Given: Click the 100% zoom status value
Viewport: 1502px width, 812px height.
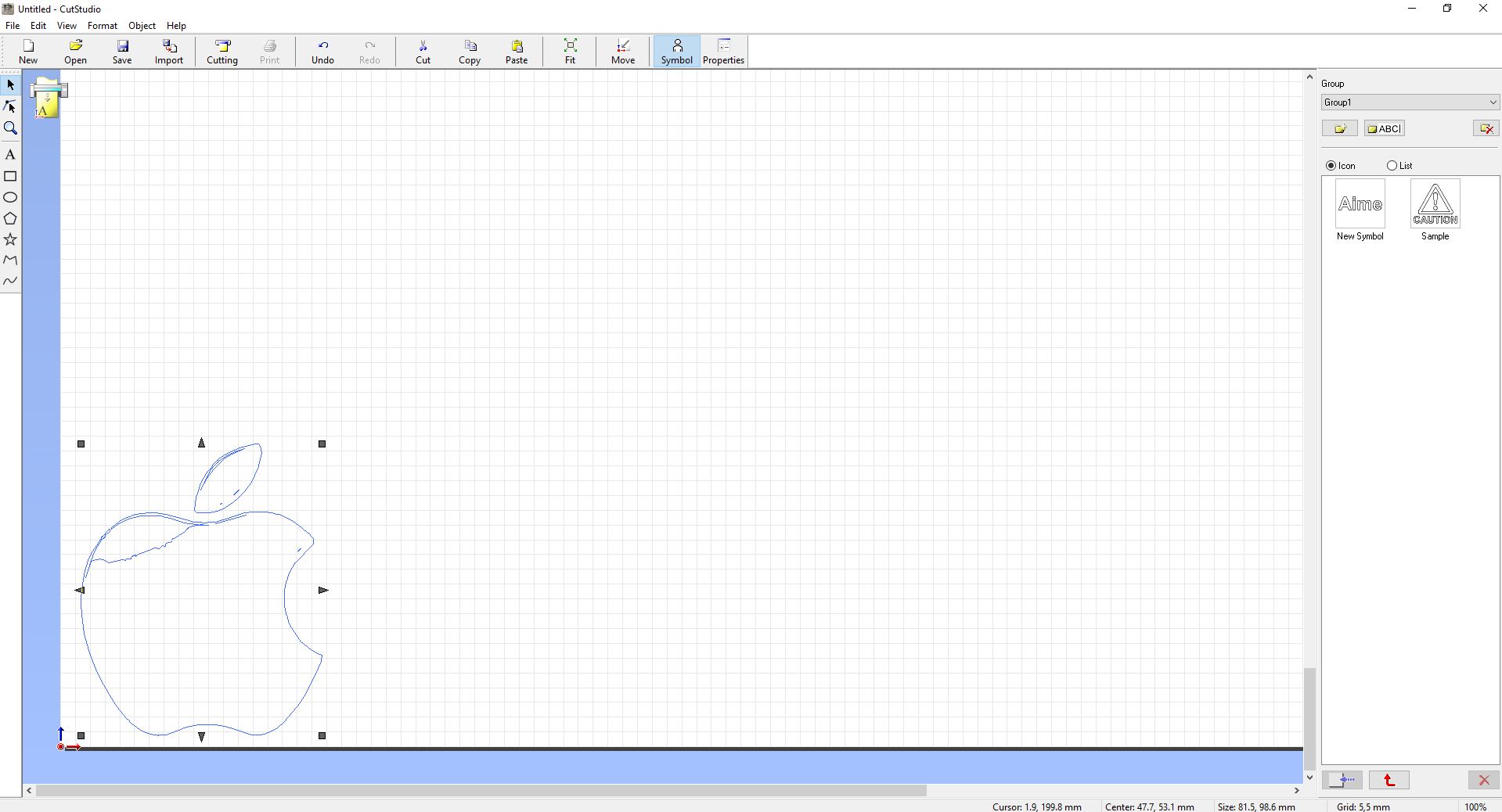Looking at the screenshot, I should pyautogui.click(x=1475, y=807).
